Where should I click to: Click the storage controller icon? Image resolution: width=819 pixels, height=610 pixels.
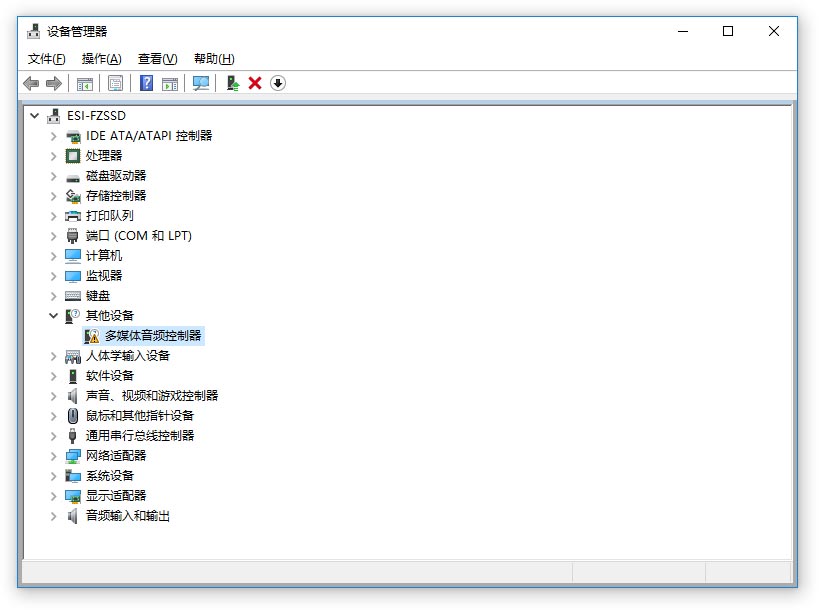coord(73,196)
